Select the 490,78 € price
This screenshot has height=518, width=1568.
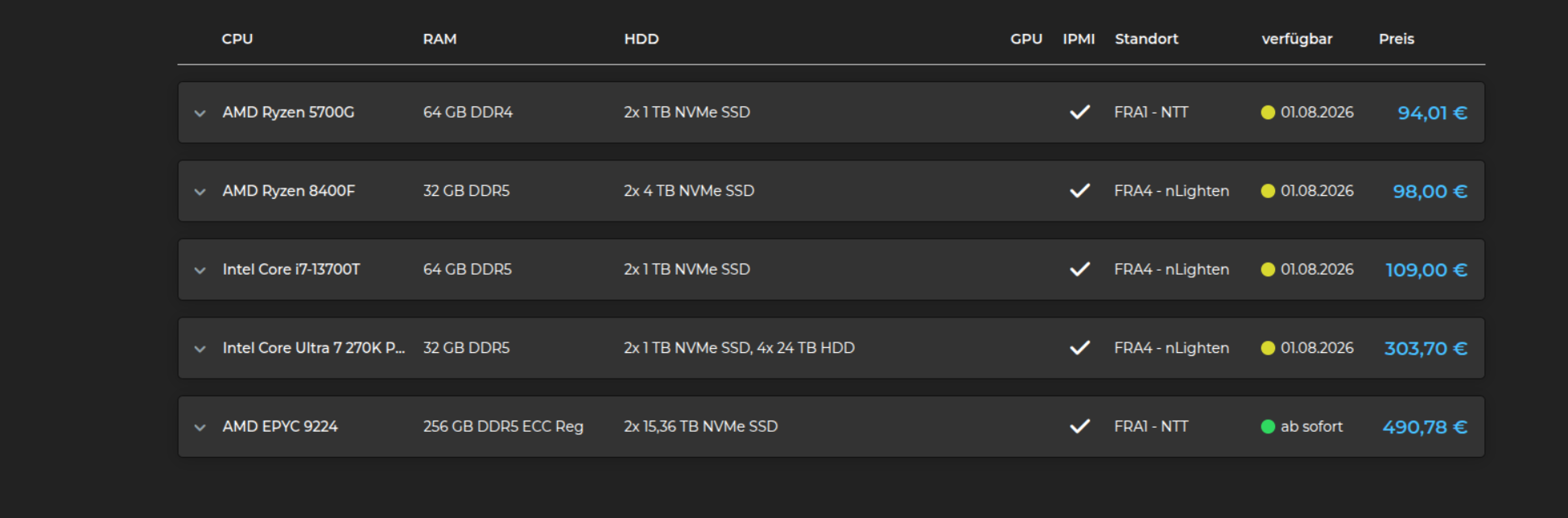coord(1425,427)
